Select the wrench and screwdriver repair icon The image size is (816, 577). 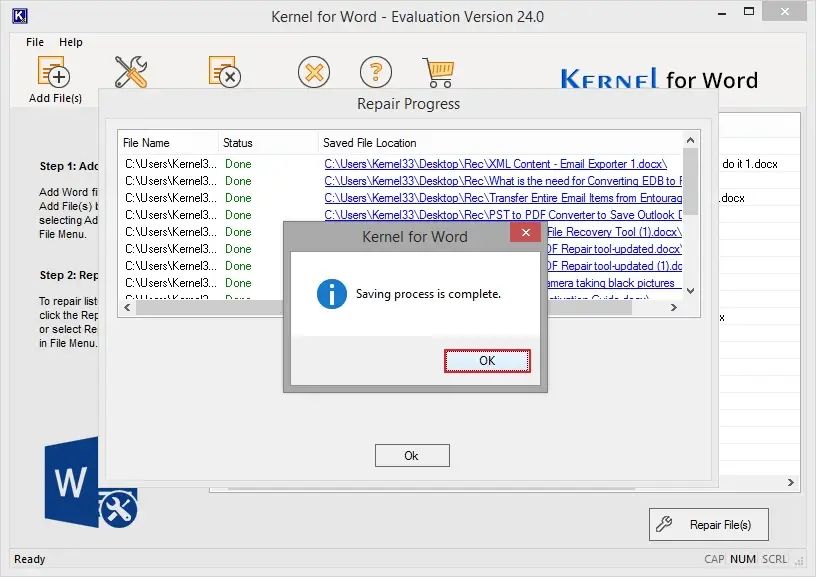[131, 72]
